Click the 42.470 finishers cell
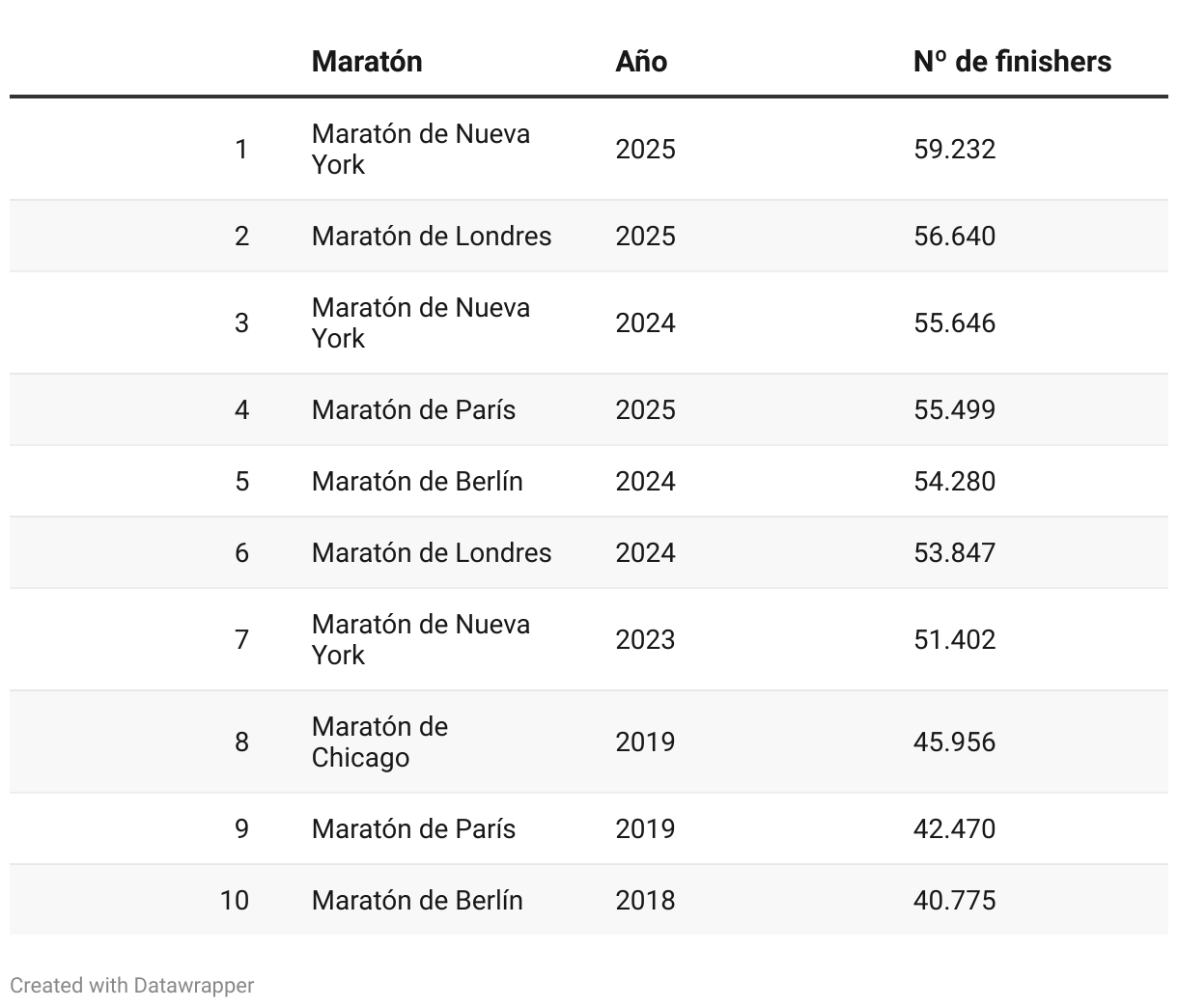Screen dimensions: 1178x1008 [x=954, y=829]
